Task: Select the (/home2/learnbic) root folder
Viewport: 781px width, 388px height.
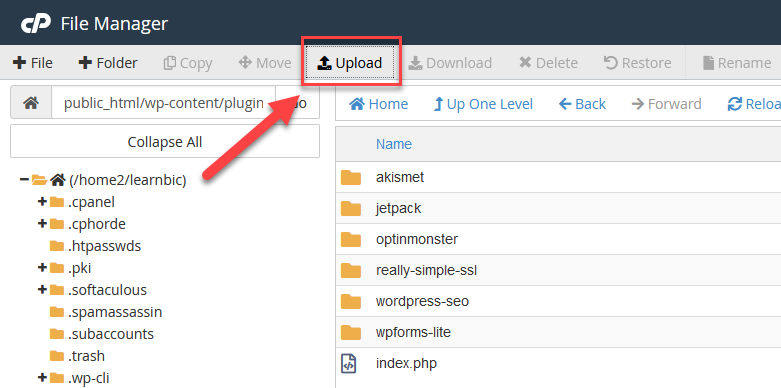Action: (128, 180)
